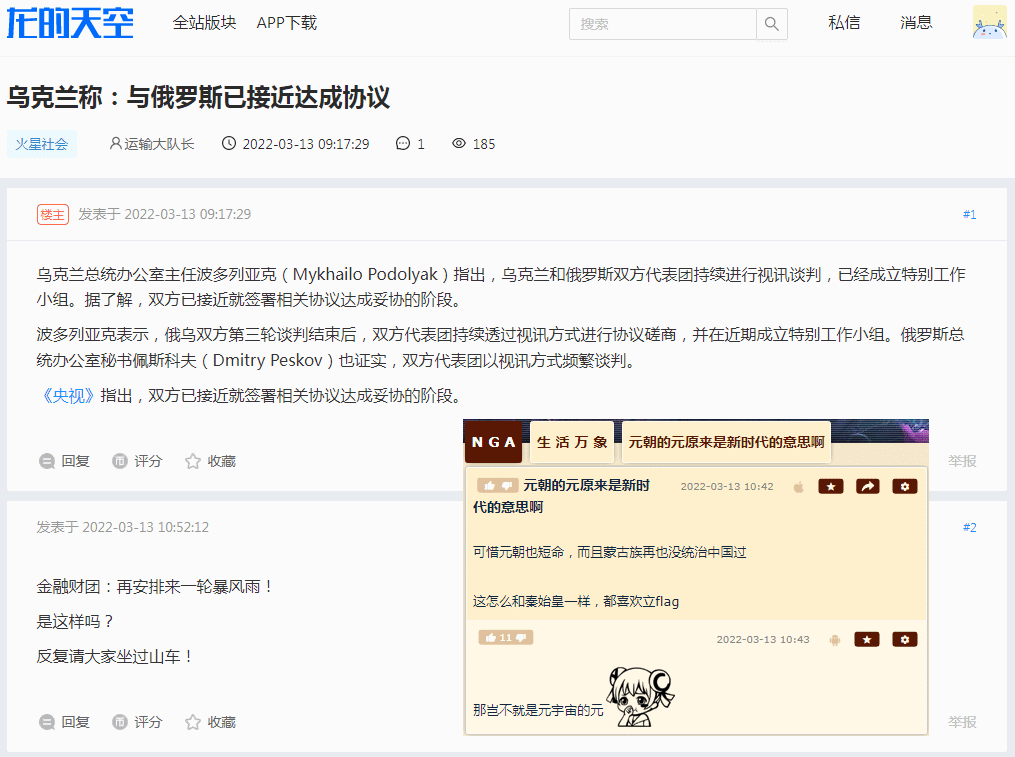Image resolution: width=1015 pixels, height=757 pixels.
Task: Click the NGA tab in embedded image
Action: point(493,442)
